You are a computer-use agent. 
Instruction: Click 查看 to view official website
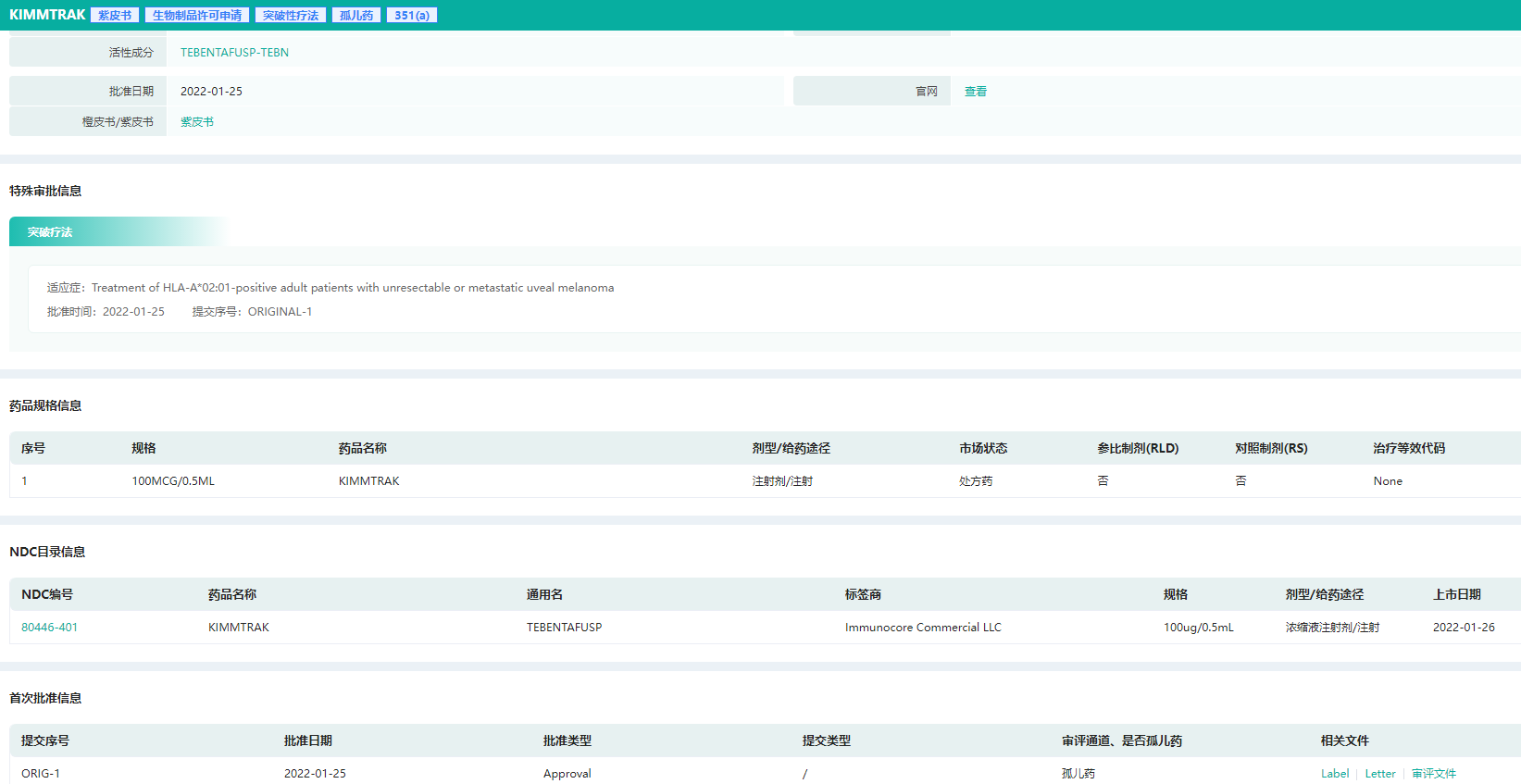[x=975, y=92]
